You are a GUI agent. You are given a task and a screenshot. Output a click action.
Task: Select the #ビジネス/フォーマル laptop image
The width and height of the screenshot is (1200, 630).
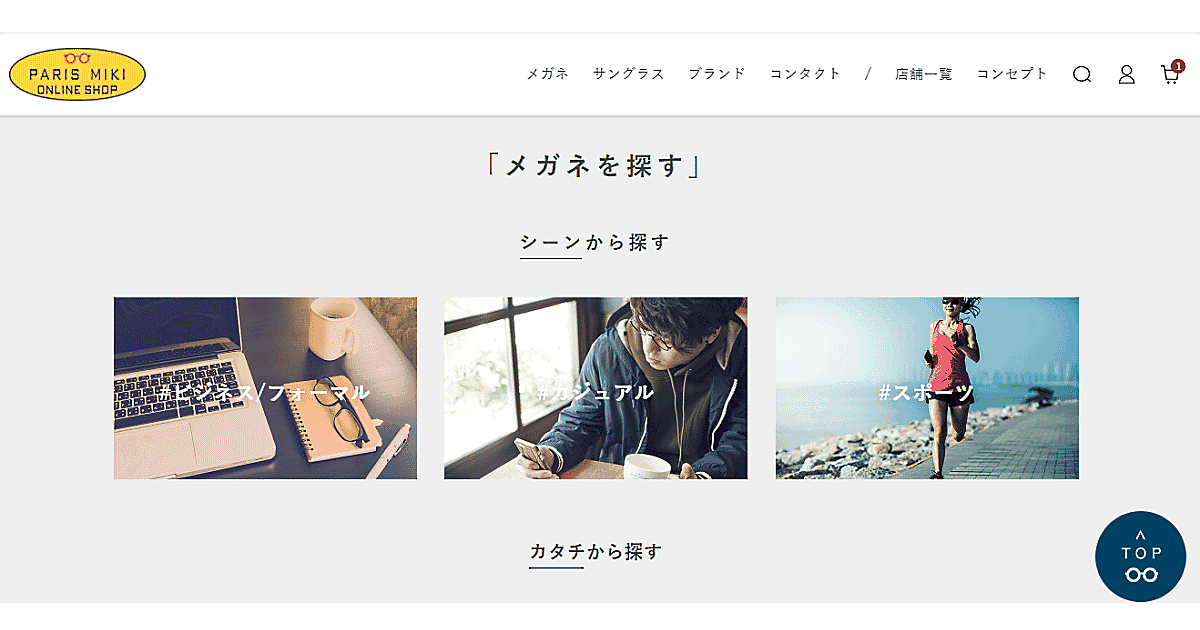click(265, 388)
